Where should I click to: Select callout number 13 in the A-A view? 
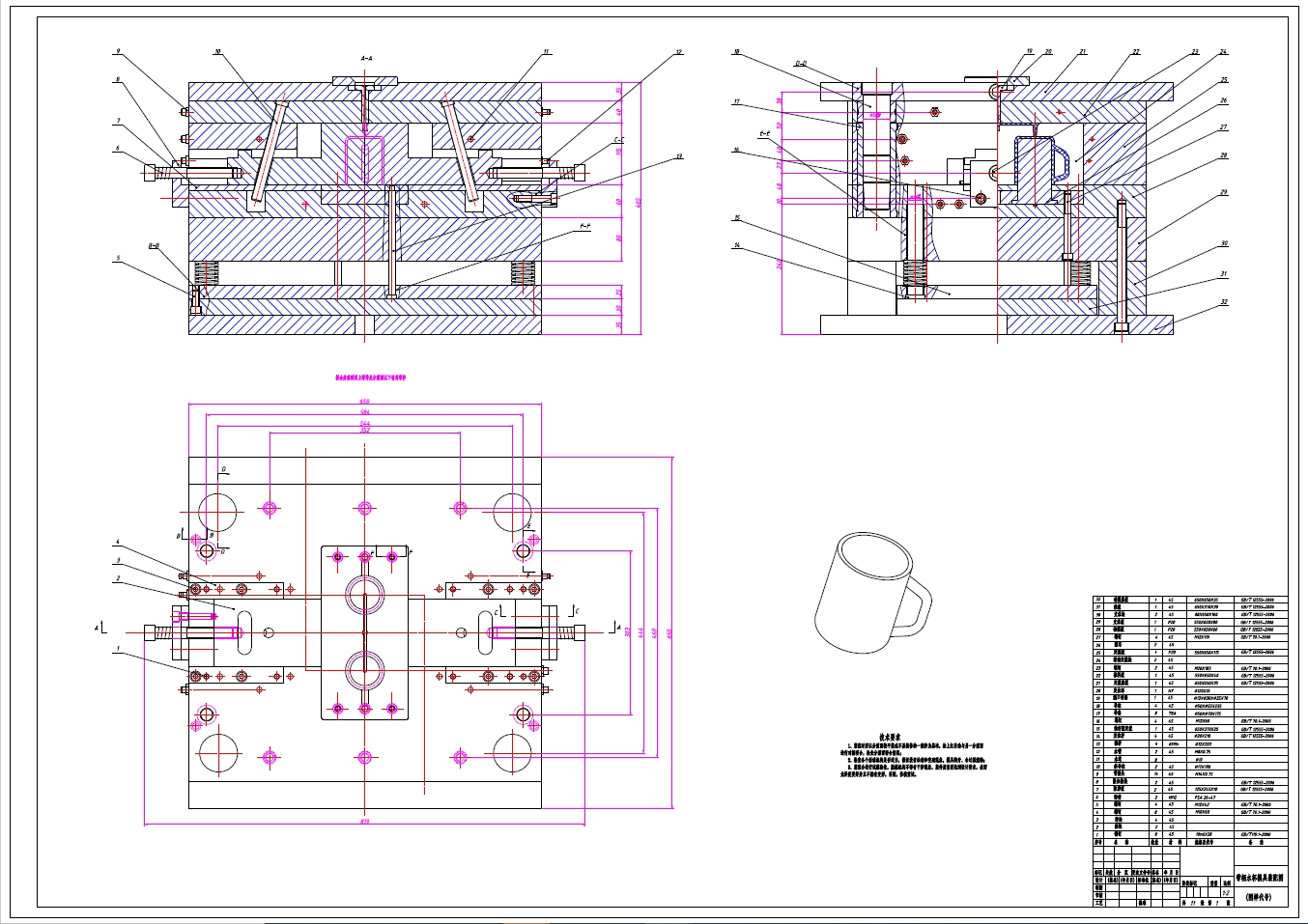click(679, 156)
